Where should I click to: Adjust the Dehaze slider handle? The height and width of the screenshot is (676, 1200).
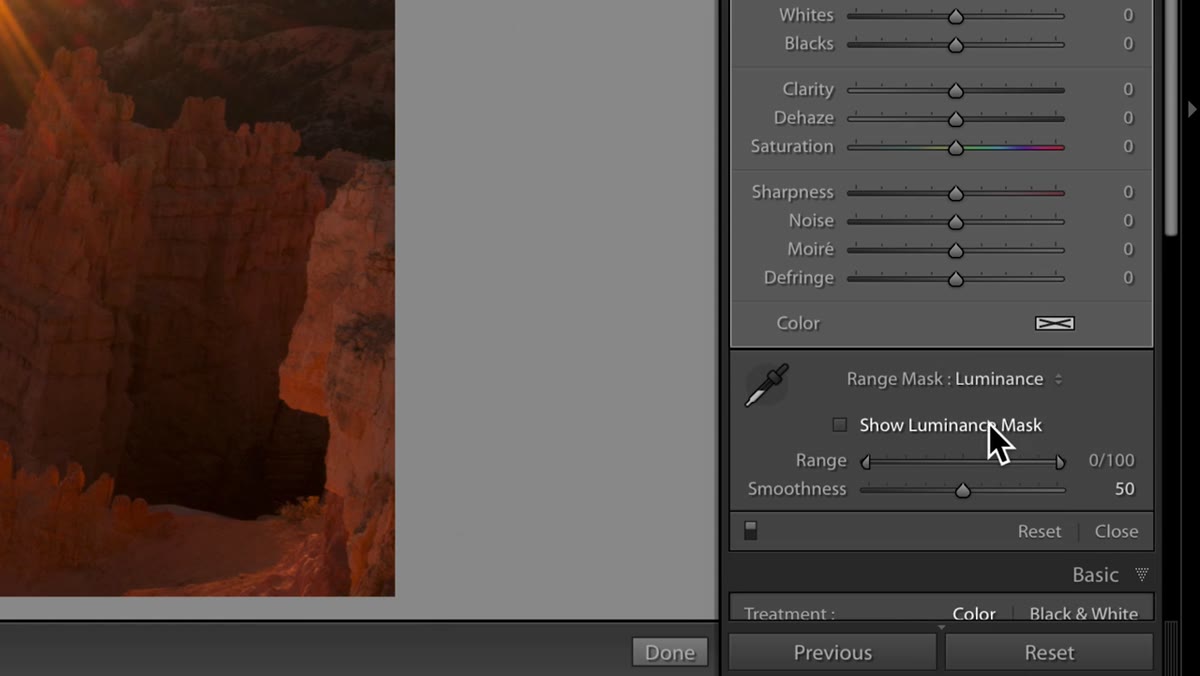pyautogui.click(x=956, y=118)
